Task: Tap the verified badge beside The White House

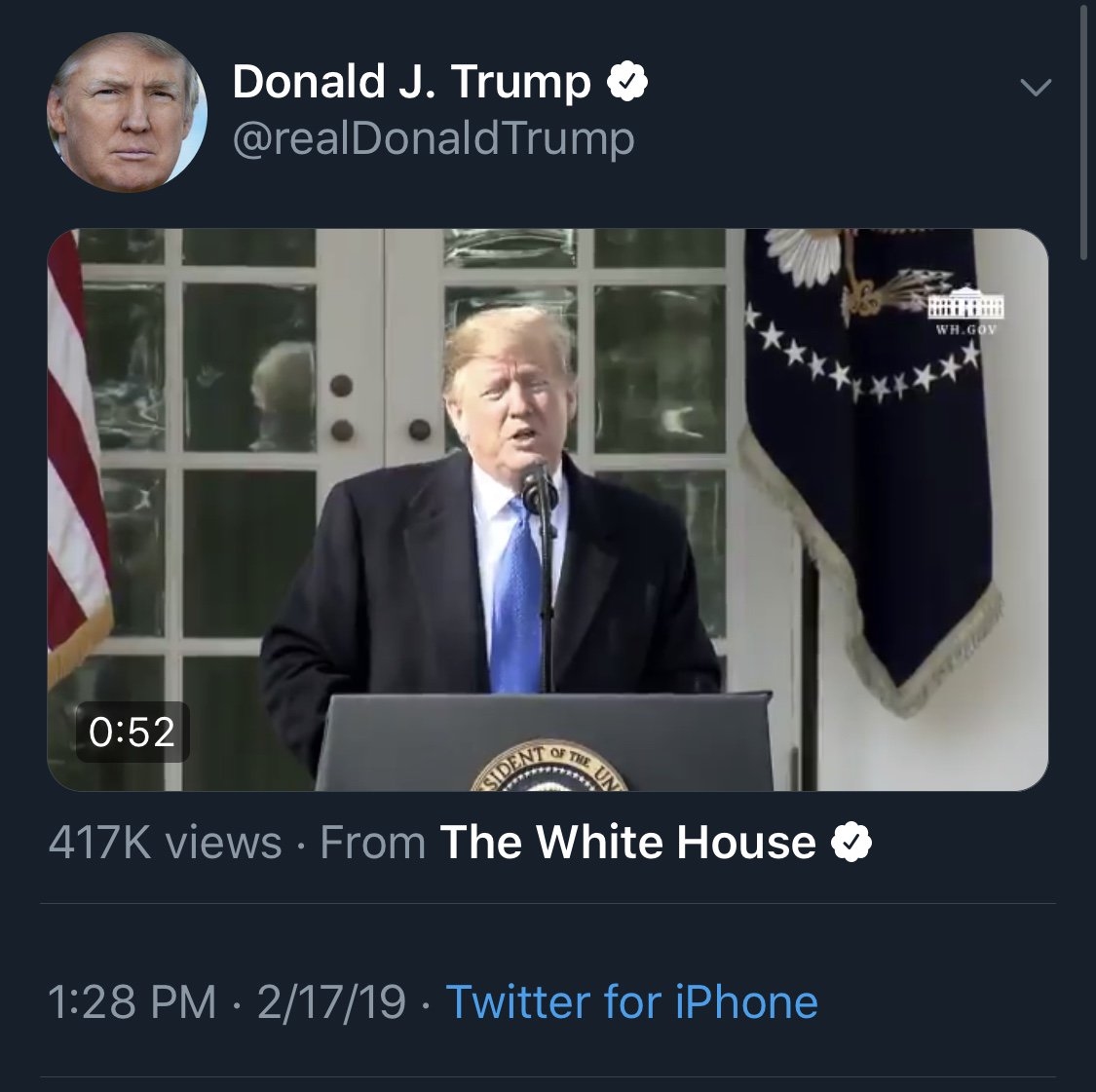Action: (x=850, y=843)
